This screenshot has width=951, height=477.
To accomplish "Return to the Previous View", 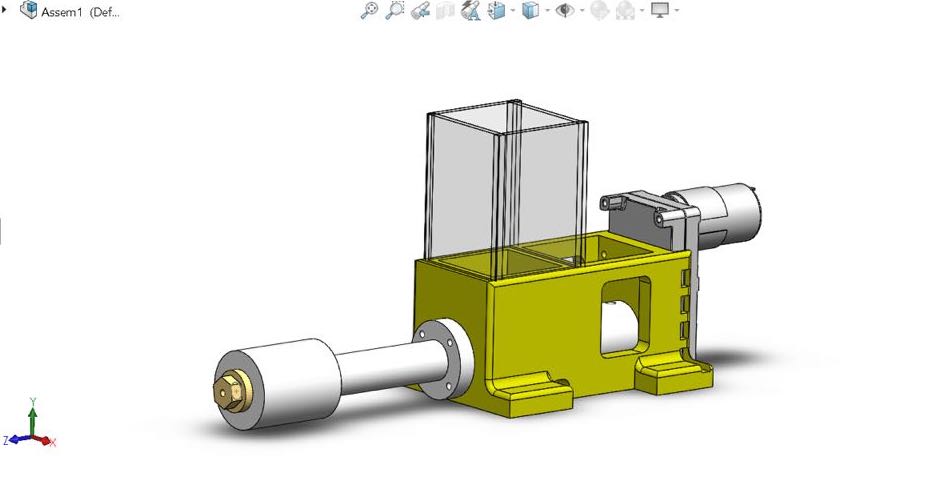I will tap(420, 10).
